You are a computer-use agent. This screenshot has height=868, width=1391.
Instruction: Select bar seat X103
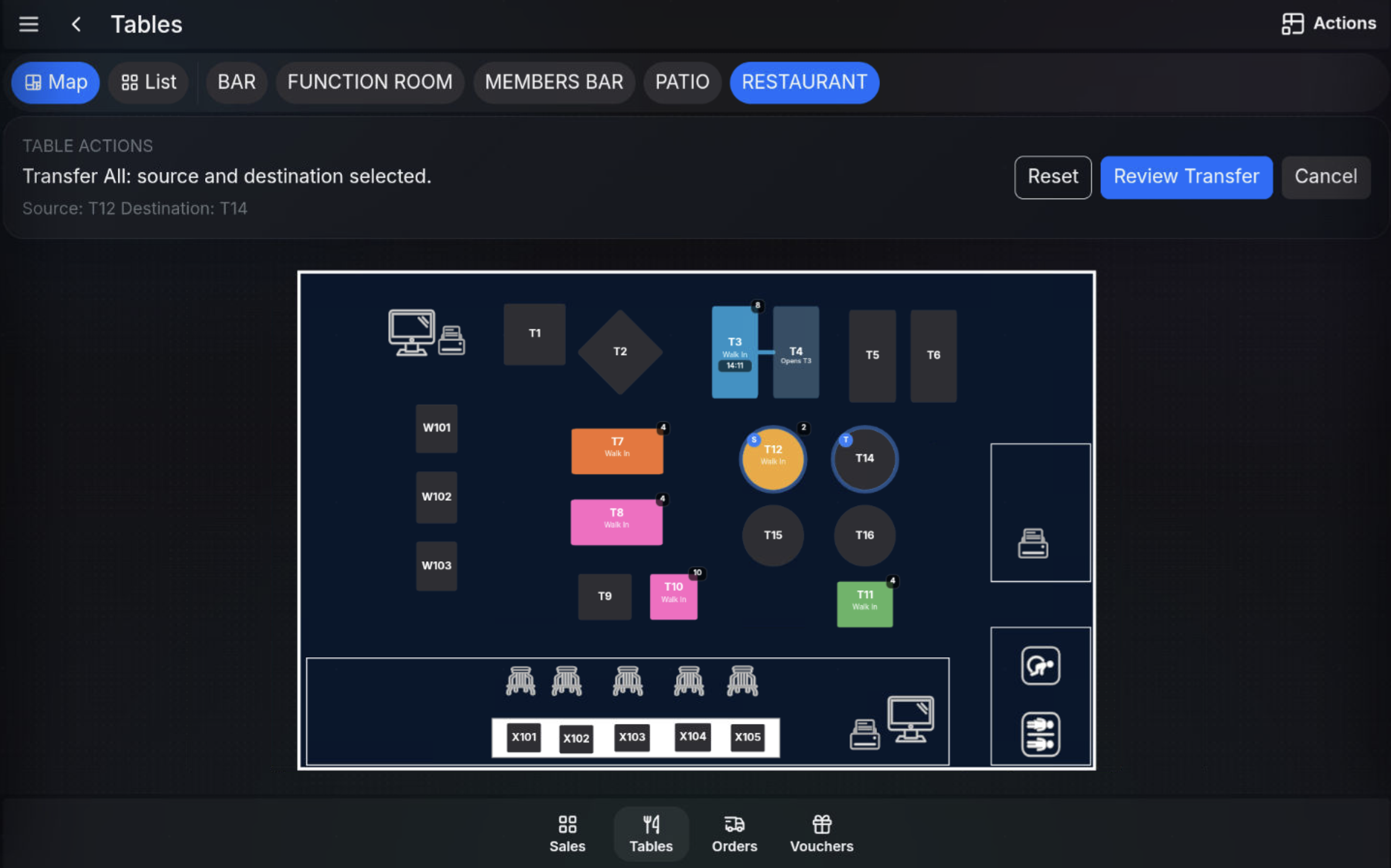[x=632, y=737]
